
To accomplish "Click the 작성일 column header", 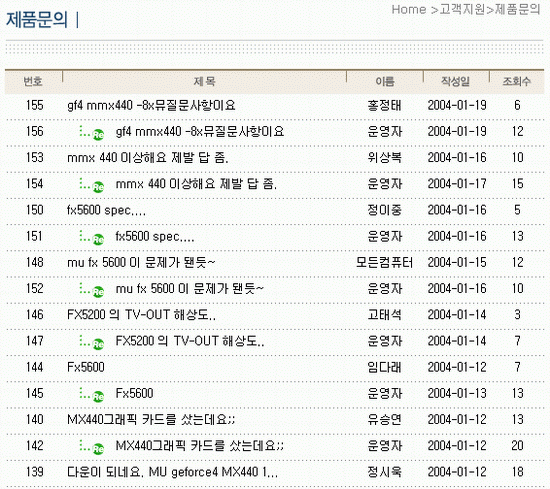I will tap(455, 81).
